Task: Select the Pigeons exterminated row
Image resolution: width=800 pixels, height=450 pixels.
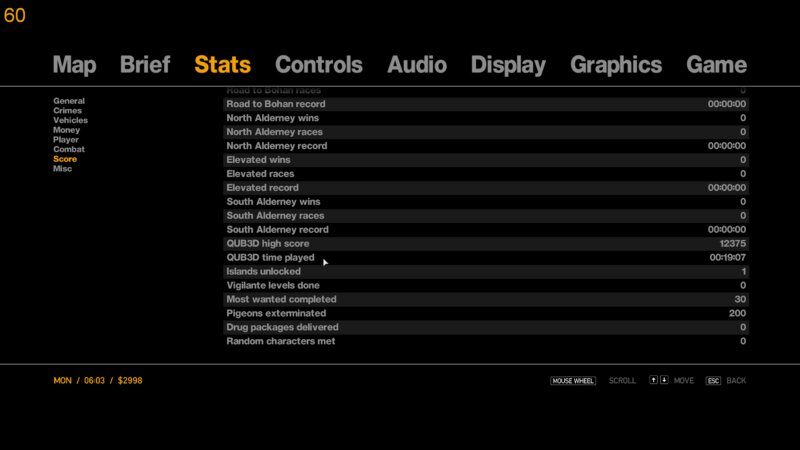Action: click(x=486, y=313)
